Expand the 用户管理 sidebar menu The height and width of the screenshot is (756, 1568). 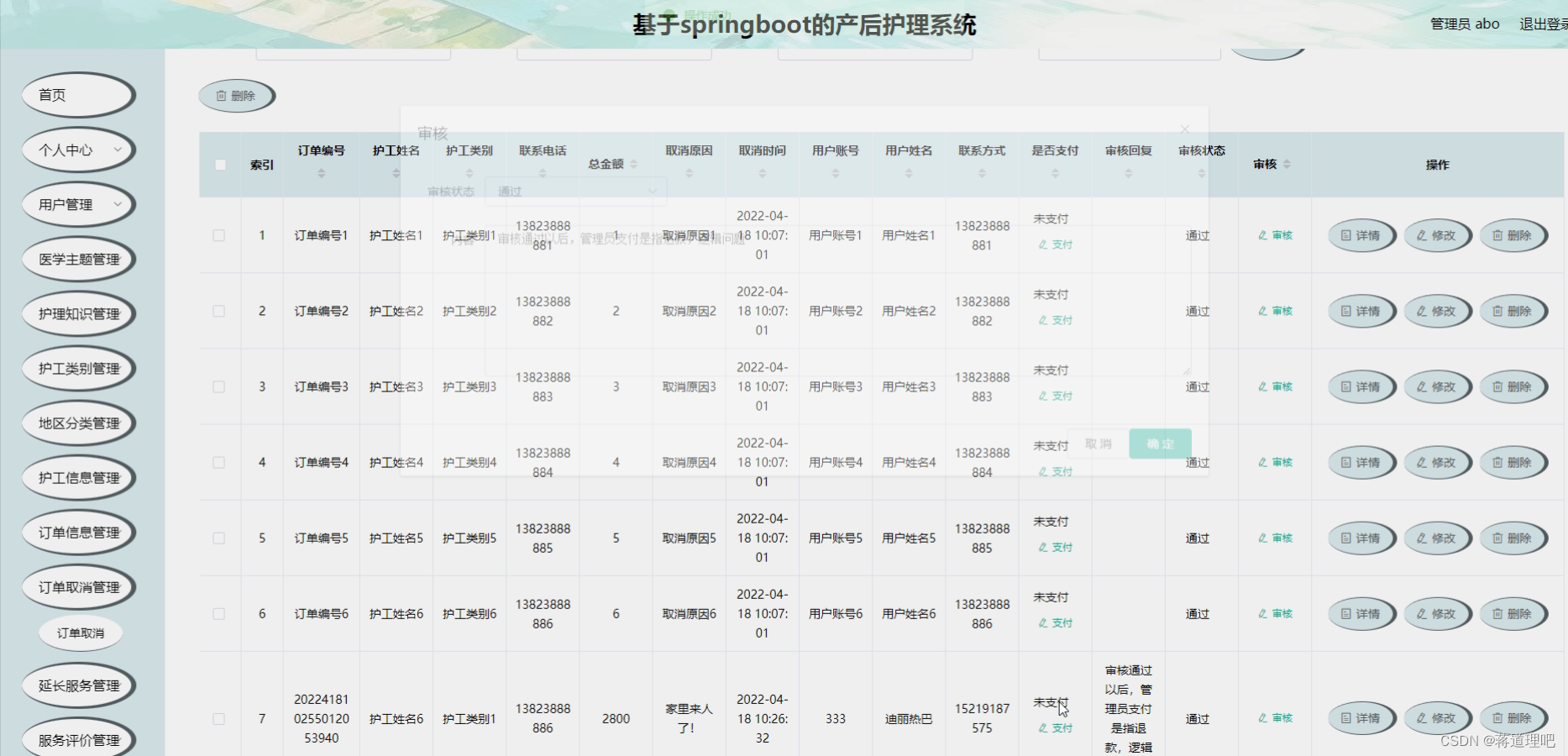coord(78,204)
